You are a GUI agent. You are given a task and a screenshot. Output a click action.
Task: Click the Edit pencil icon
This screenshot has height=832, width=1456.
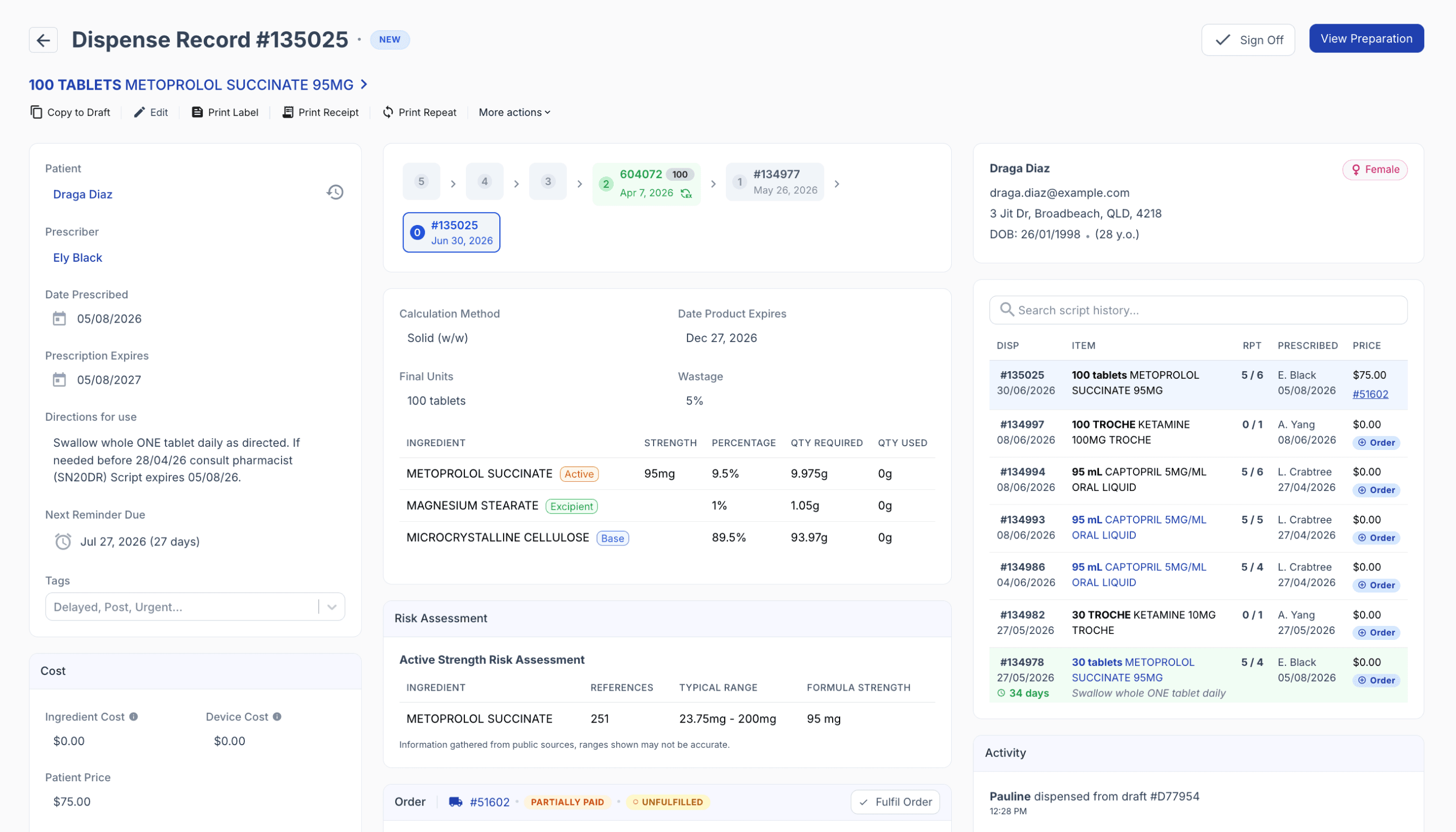tap(139, 112)
